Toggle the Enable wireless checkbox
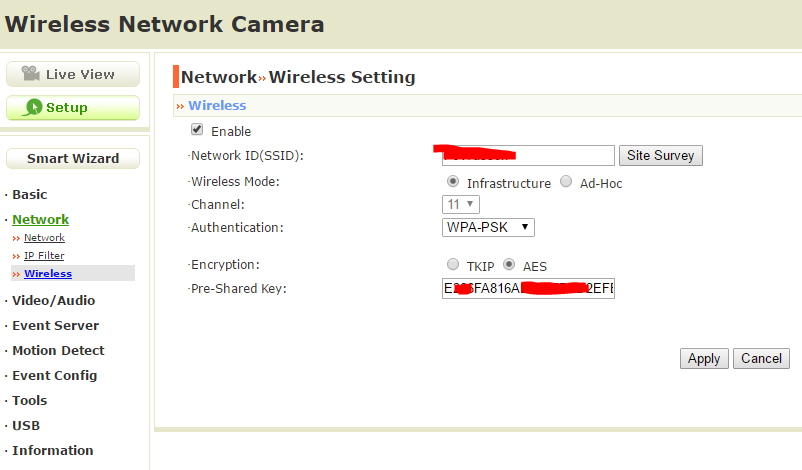Screen dimensions: 802x470 pos(197,130)
